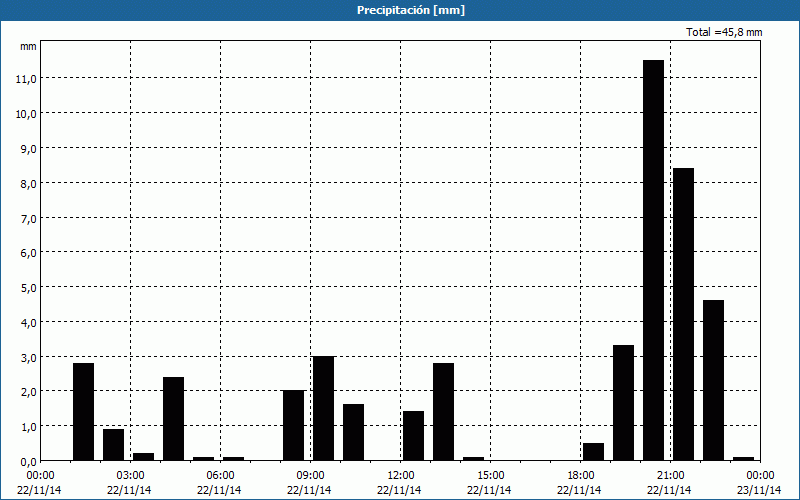The image size is (800, 500).
Task: Click the 00:00 label above 23/11/14
Action: pyautogui.click(x=760, y=476)
